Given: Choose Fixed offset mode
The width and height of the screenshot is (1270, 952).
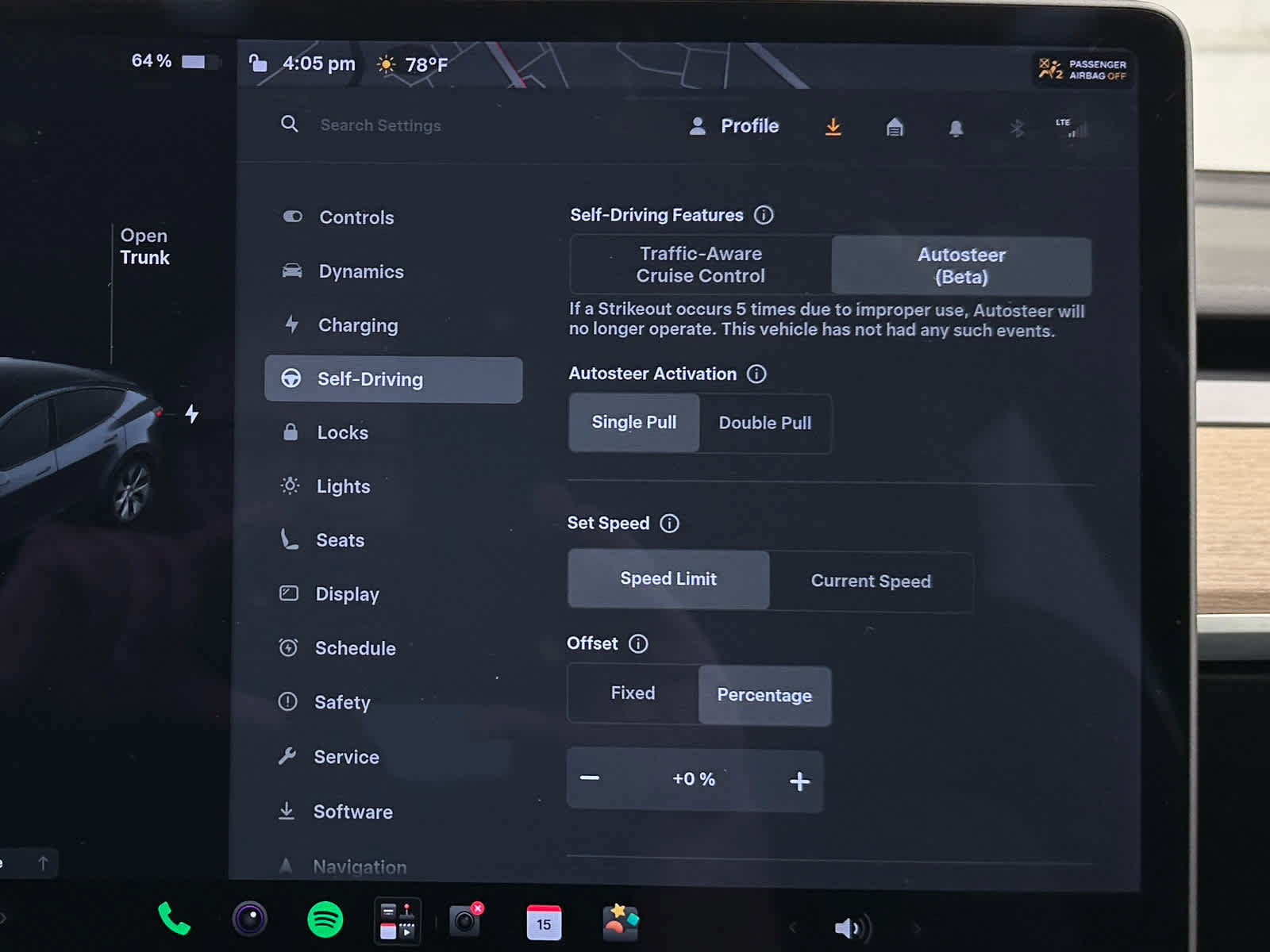Looking at the screenshot, I should click(633, 693).
